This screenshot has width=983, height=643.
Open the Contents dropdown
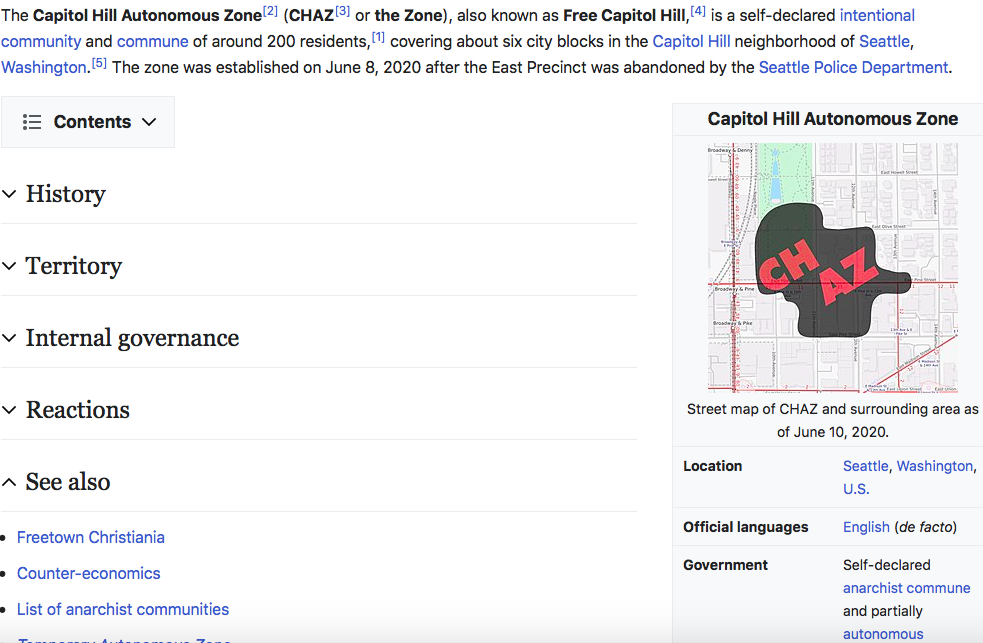[x=88, y=122]
